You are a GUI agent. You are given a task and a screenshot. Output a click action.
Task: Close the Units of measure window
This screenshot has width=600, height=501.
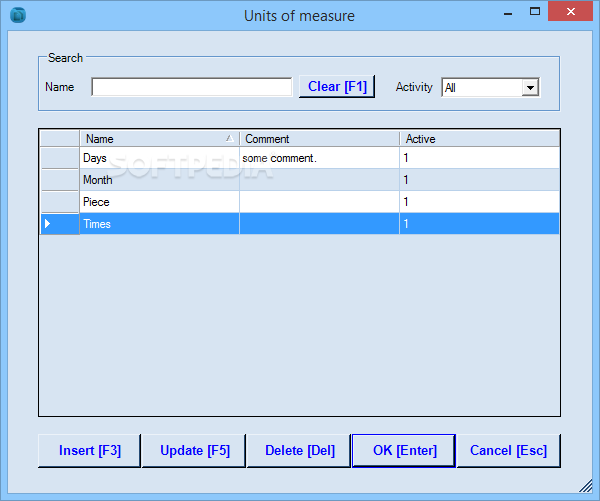pos(571,11)
